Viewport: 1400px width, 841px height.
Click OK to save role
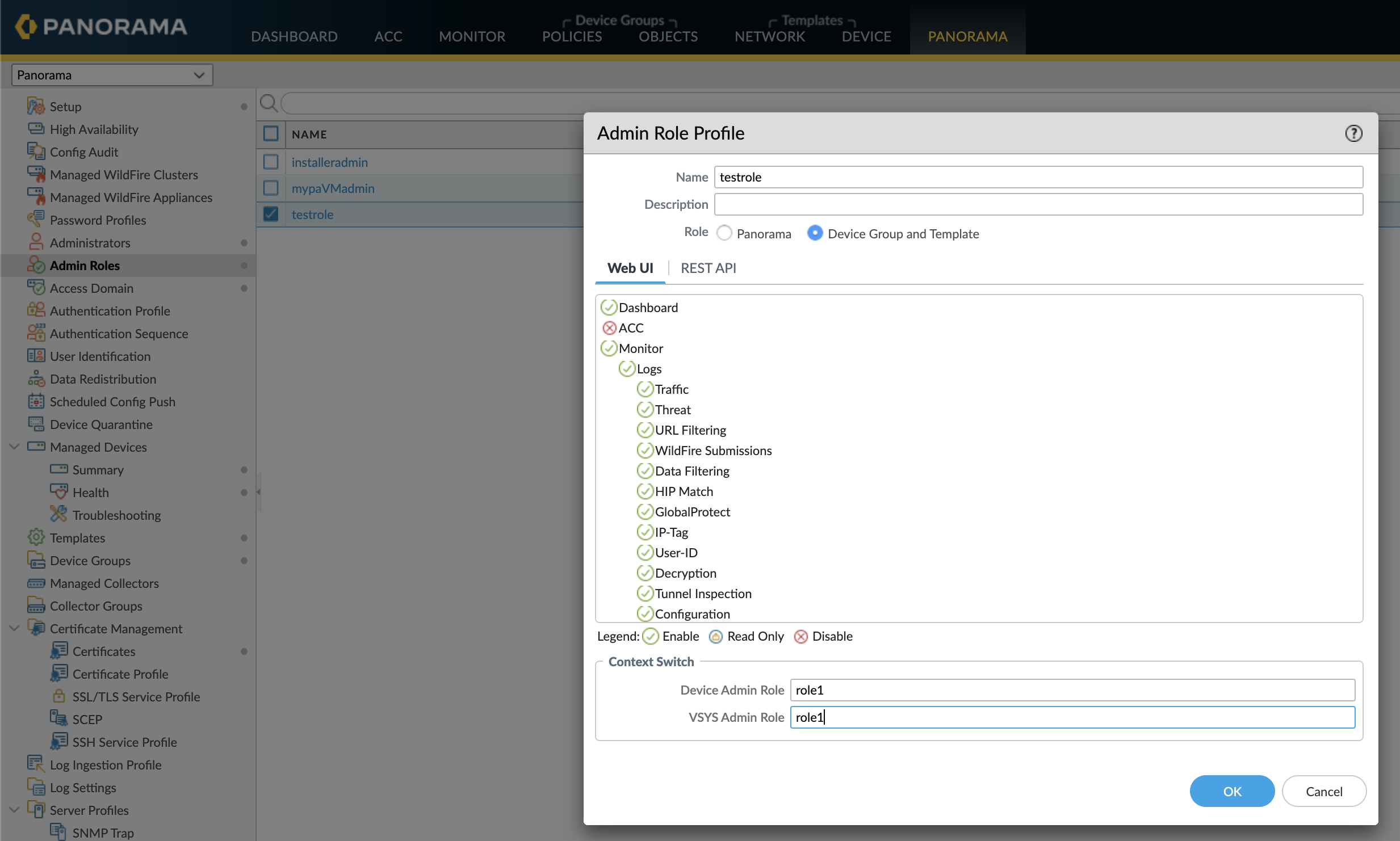point(1231,791)
